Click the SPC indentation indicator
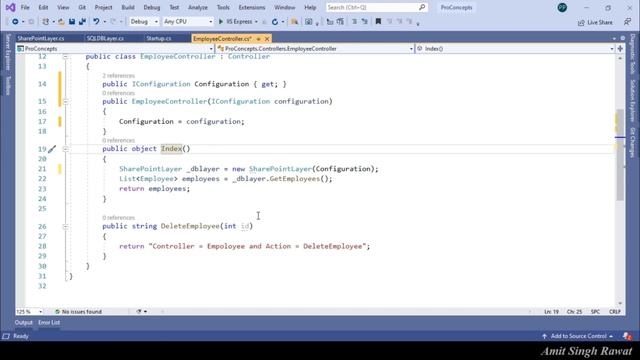Image resolution: width=640 pixels, height=360 pixels. (x=595, y=312)
